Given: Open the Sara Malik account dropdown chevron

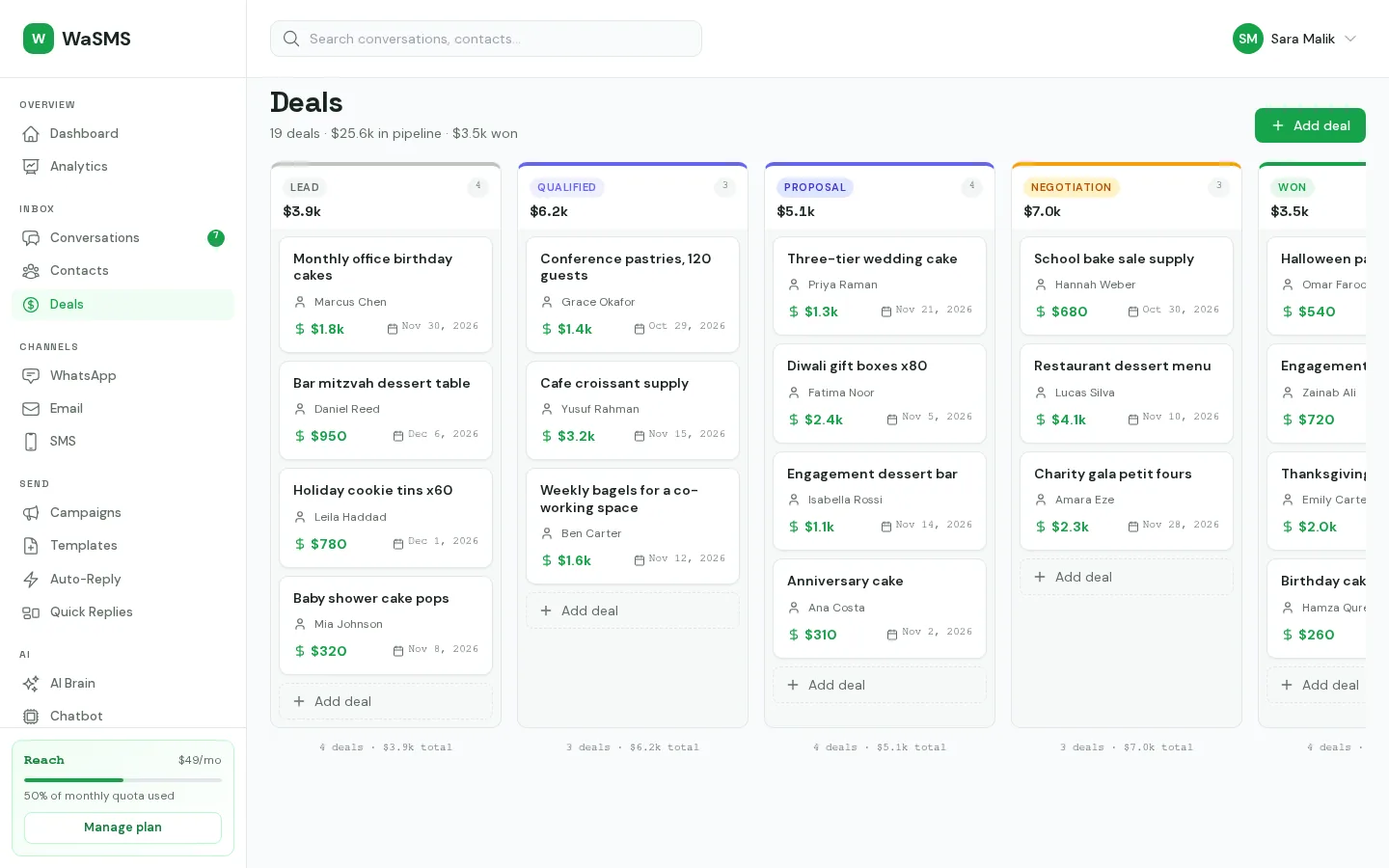Looking at the screenshot, I should (x=1350, y=39).
